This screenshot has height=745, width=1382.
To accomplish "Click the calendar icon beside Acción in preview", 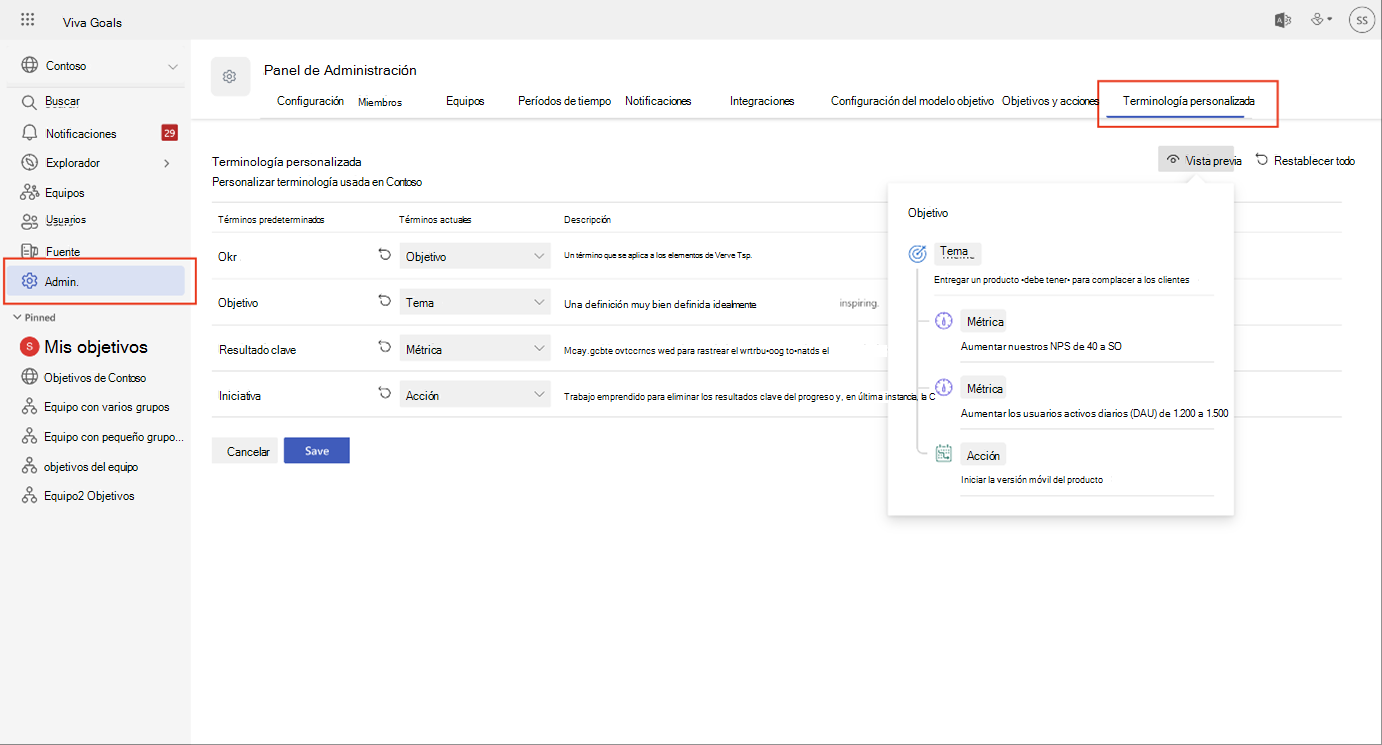I will 943,454.
